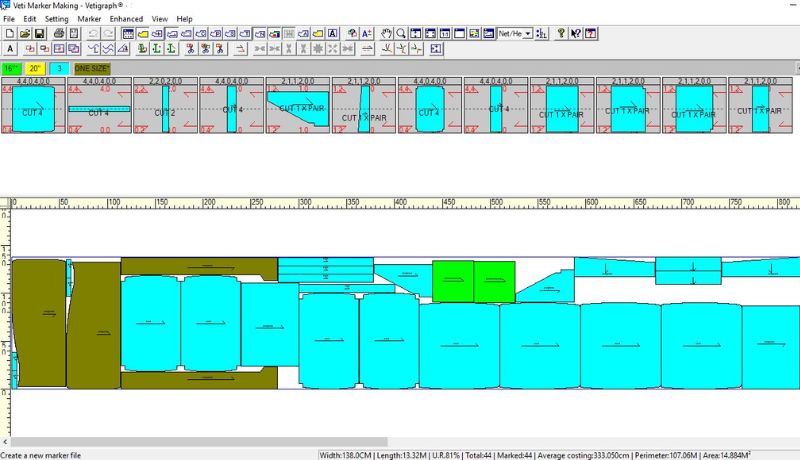Print the marker with the printer icon
Image resolution: width=800 pixels, height=460 pixels.
click(x=59, y=34)
